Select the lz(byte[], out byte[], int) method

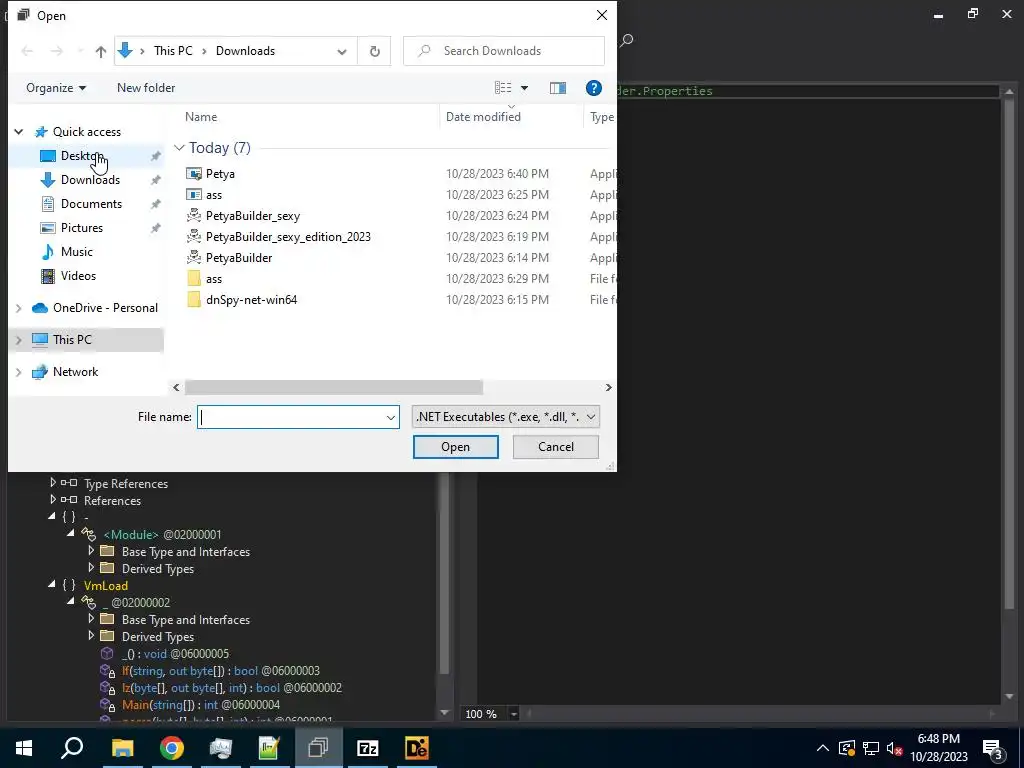click(231, 688)
